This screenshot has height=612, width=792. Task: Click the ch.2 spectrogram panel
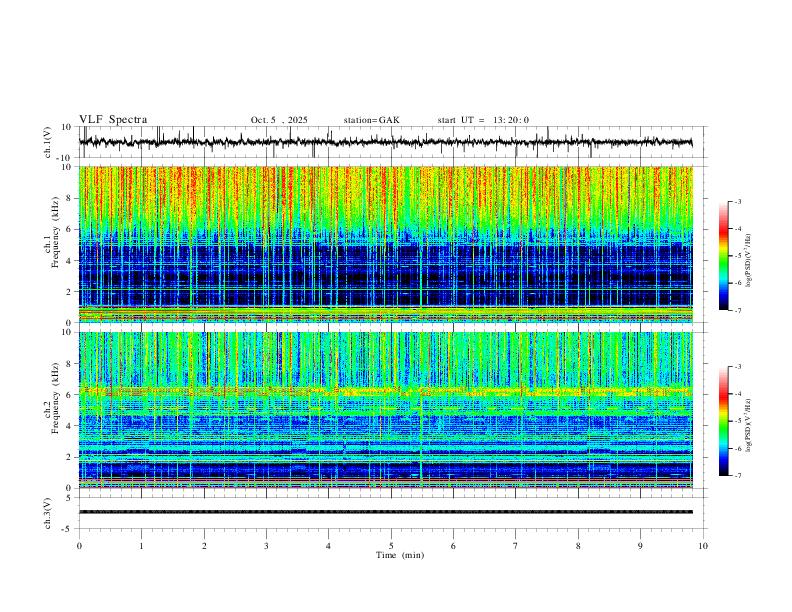(x=386, y=410)
